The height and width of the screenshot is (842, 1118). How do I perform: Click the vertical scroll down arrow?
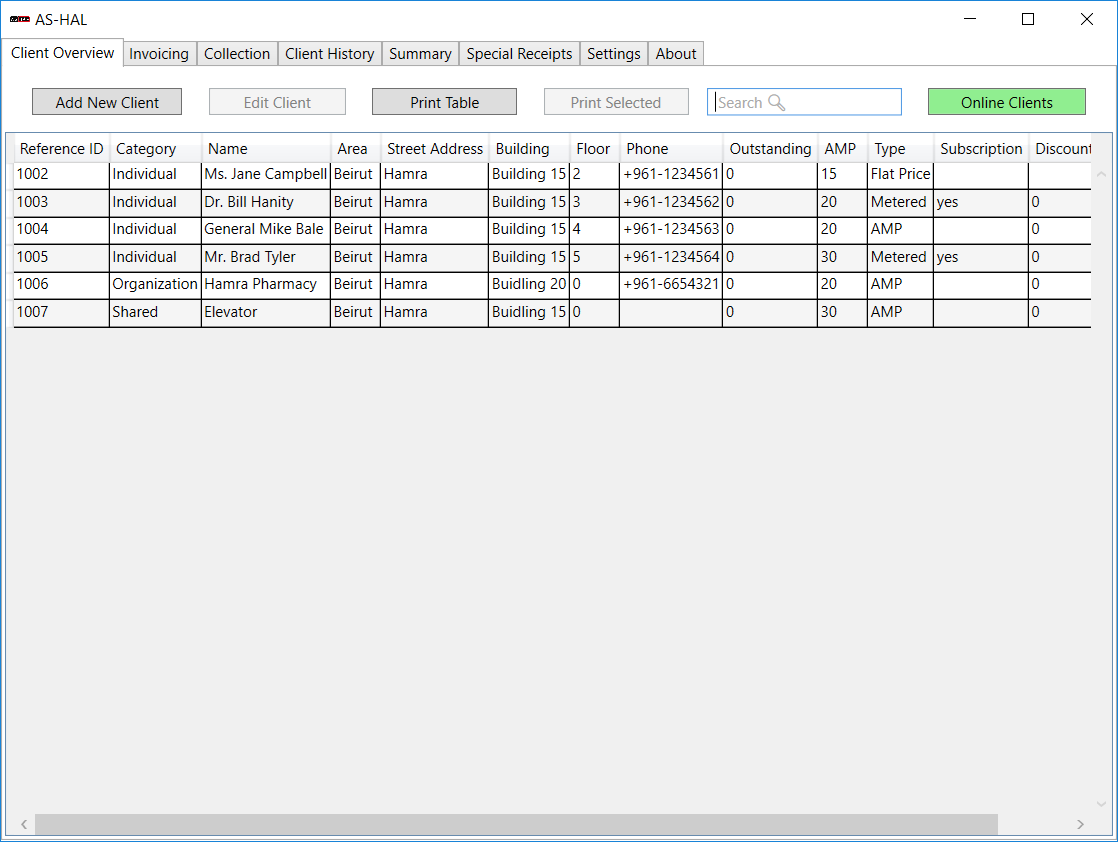click(x=1101, y=804)
